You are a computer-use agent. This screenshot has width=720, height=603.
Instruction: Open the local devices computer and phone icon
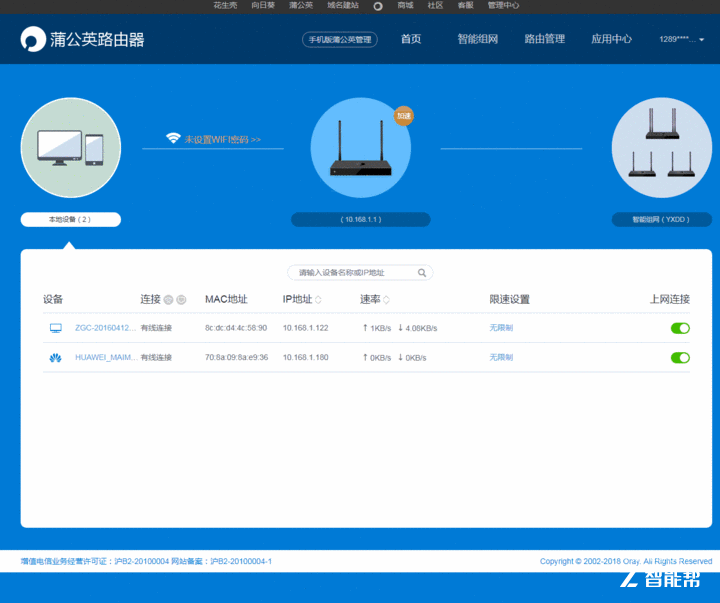tap(71, 147)
